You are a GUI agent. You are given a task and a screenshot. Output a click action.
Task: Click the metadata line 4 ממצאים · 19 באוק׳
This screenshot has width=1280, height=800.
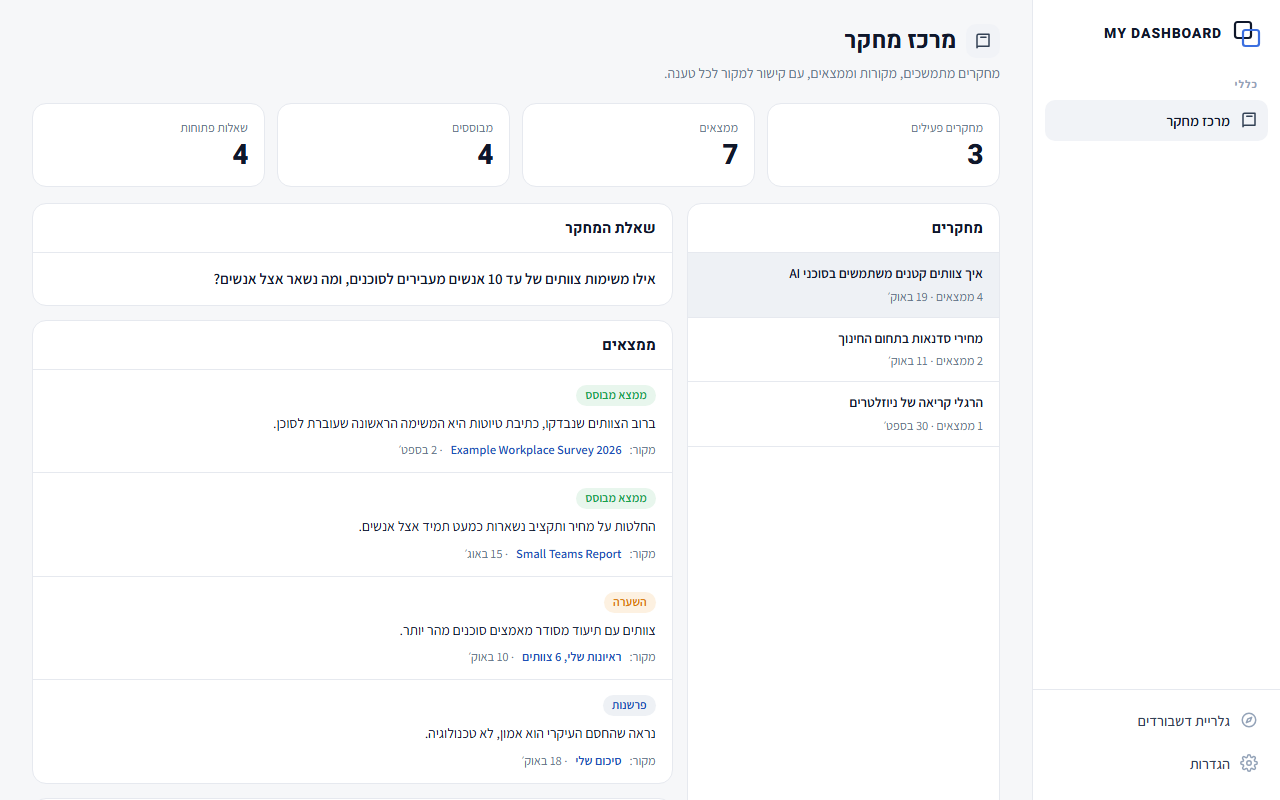click(935, 297)
